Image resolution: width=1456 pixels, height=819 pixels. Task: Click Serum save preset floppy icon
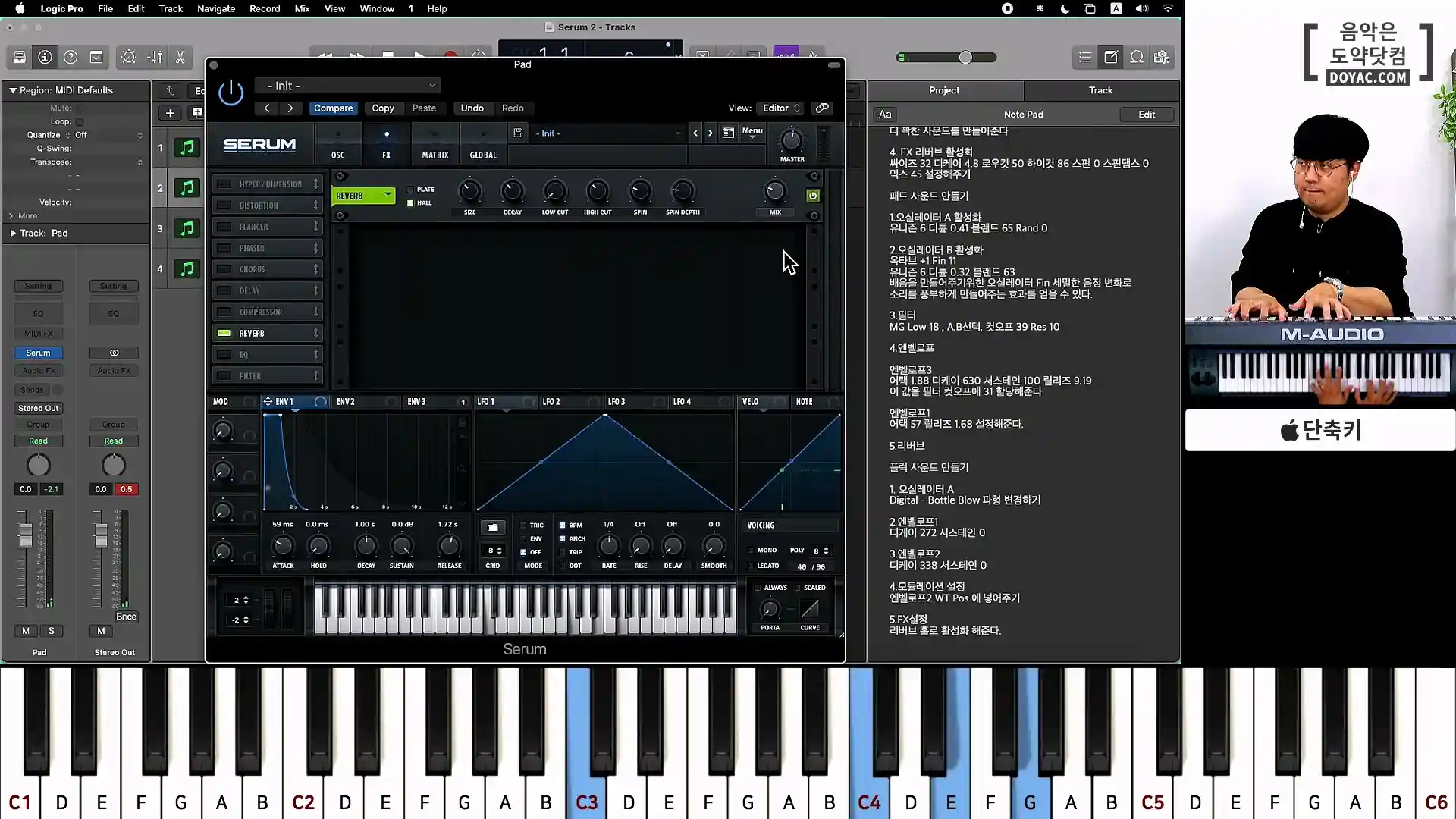(518, 133)
